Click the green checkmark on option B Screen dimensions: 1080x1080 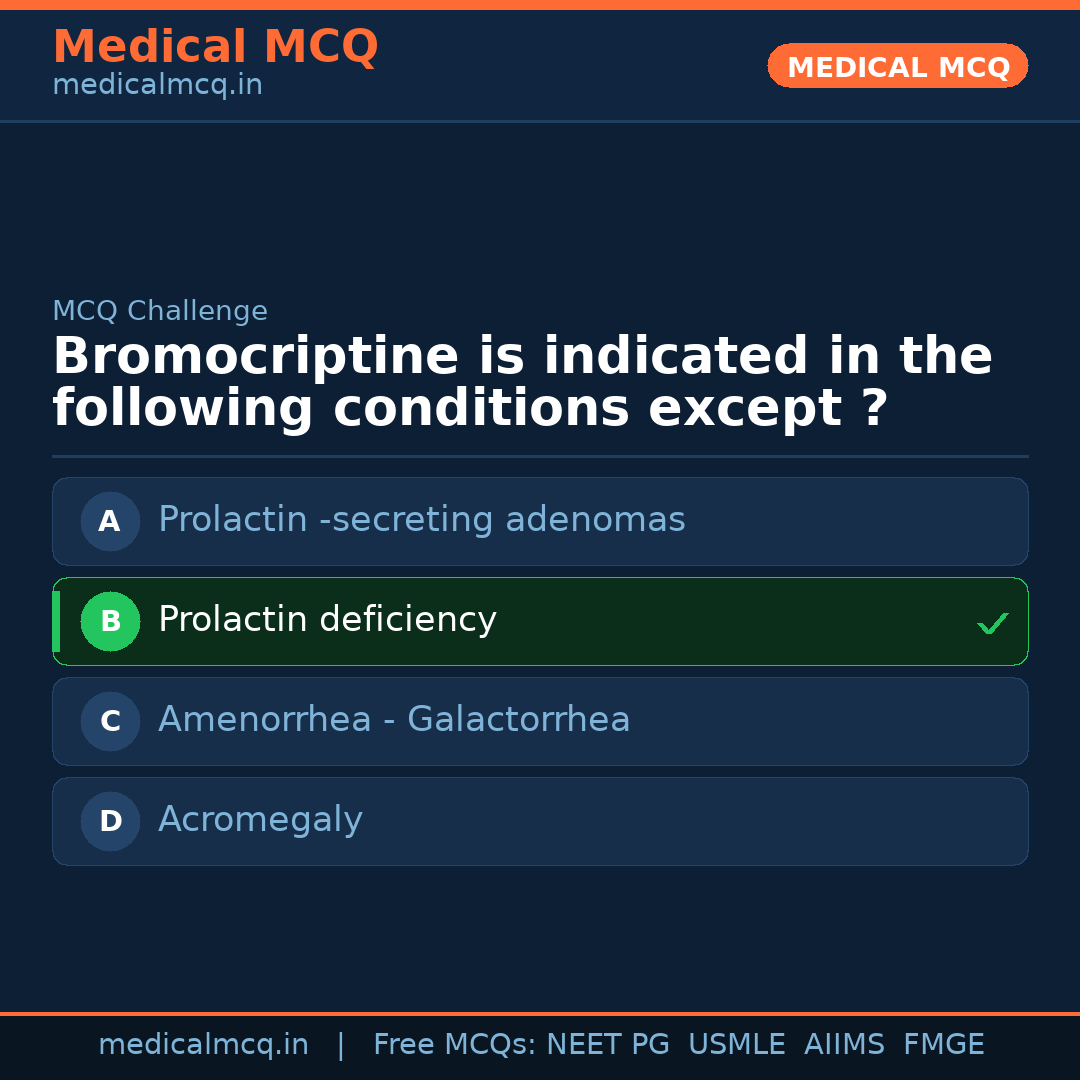click(992, 623)
